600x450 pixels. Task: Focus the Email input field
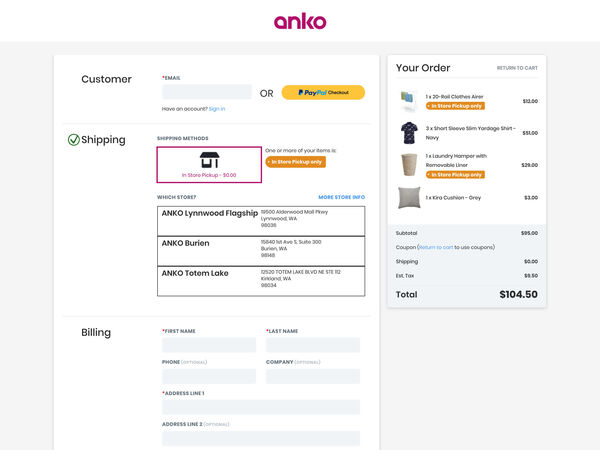(207, 92)
